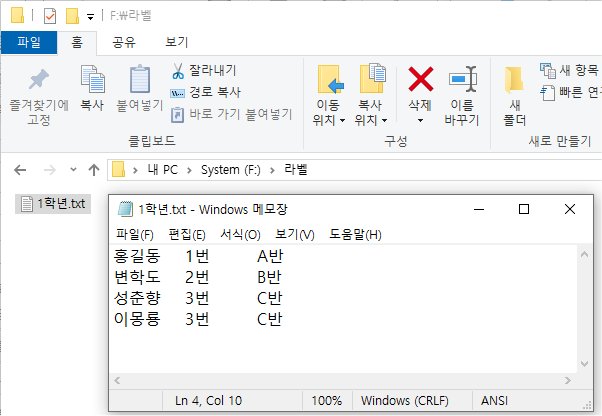Click Notepad vertical scrollbar up arrow

(584, 254)
